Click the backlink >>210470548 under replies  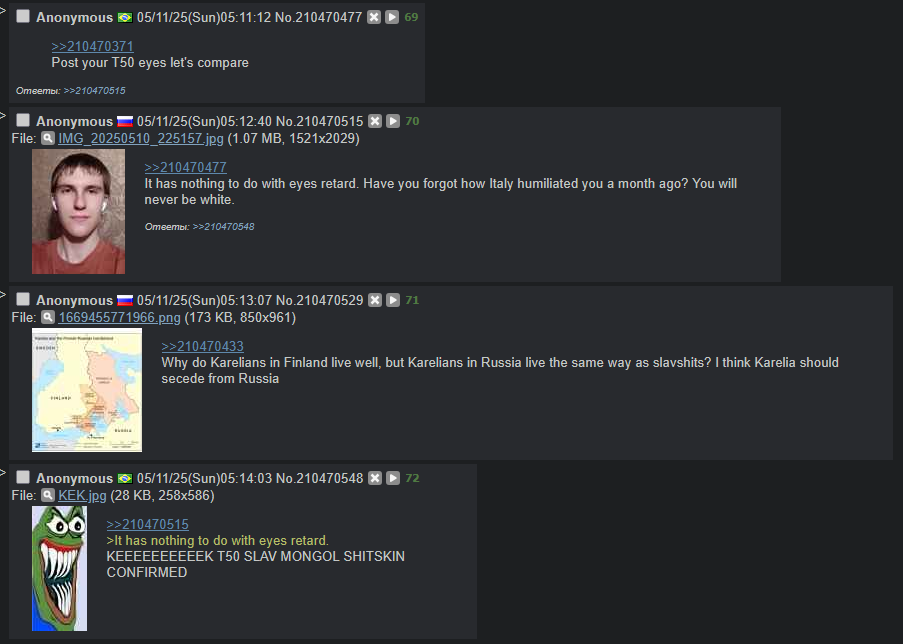pyautogui.click(x=223, y=227)
